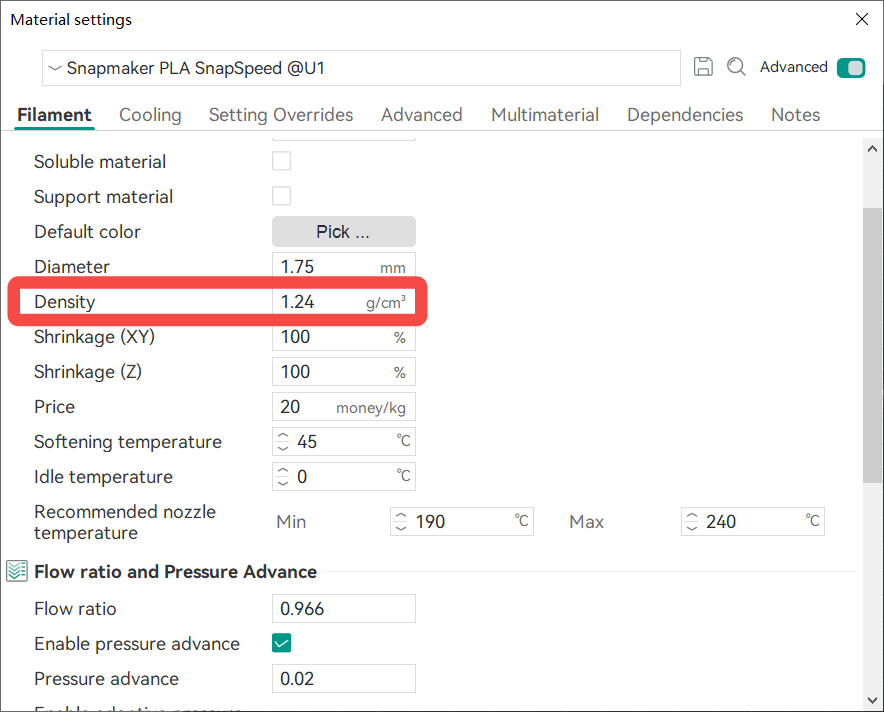
Task: Adjust the Min nozzle temperature stepper
Action: (x=401, y=521)
